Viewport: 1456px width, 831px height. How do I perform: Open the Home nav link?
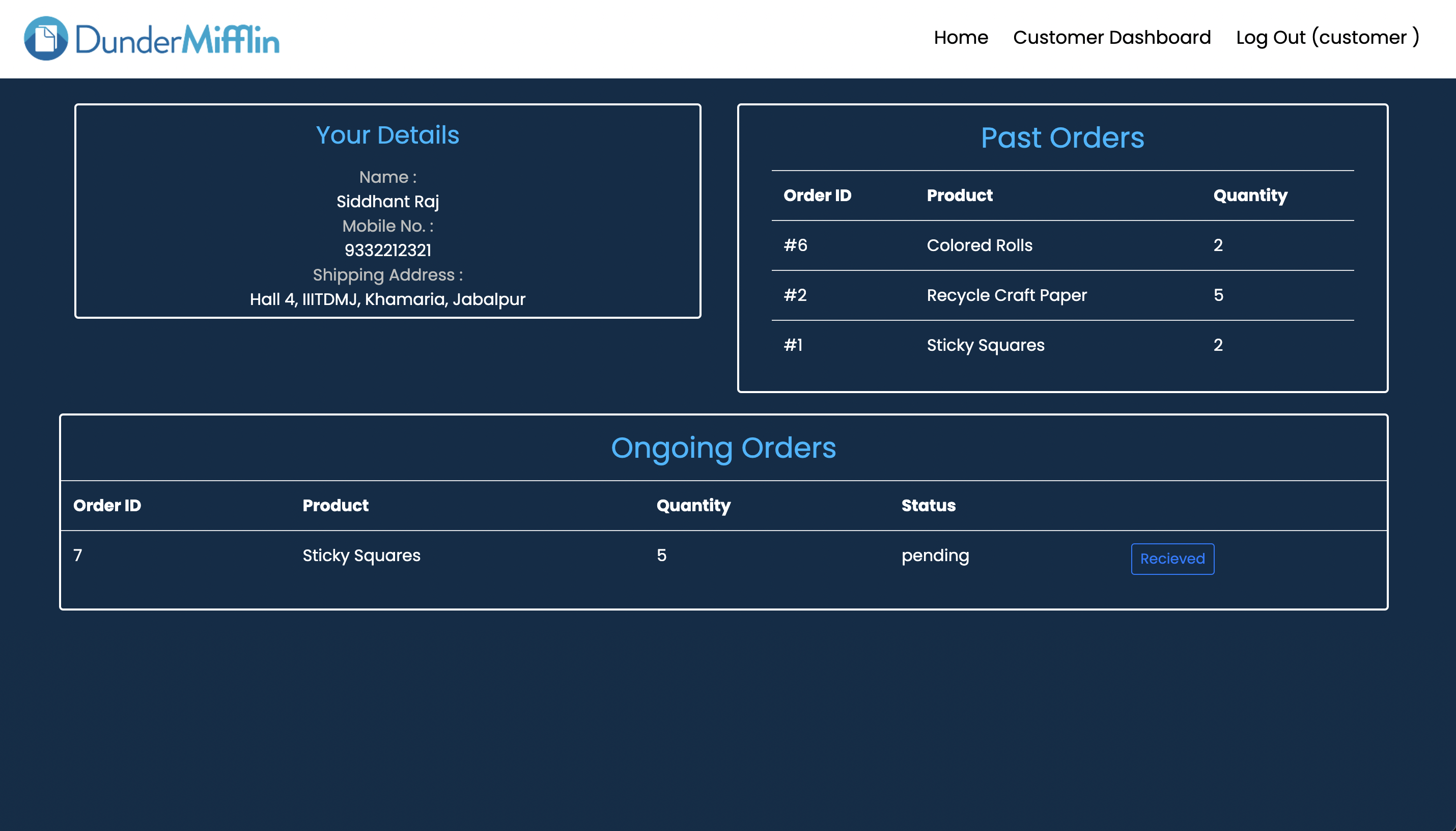(x=960, y=38)
